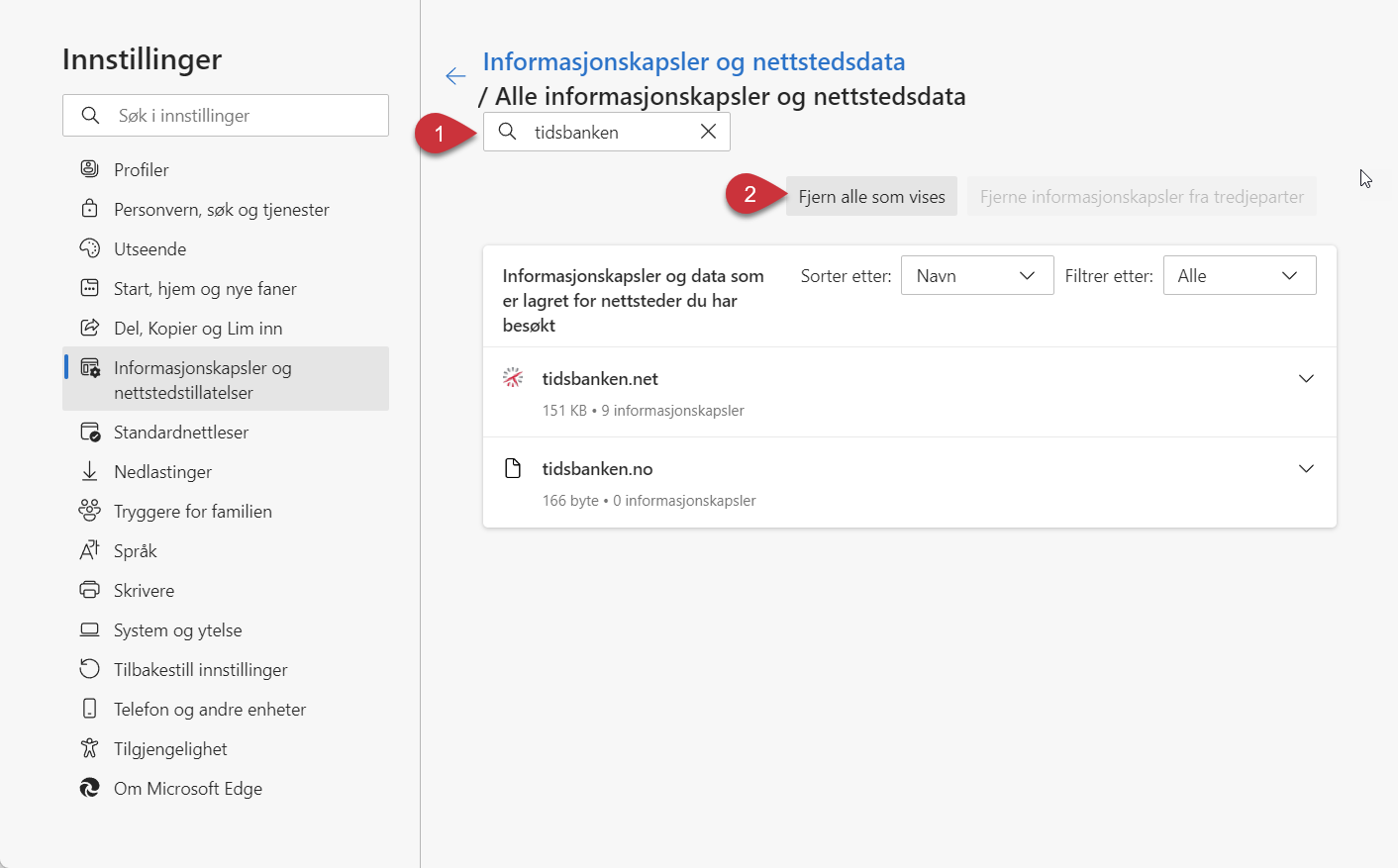The width and height of the screenshot is (1398, 868).
Task: Clear the tidsbanken search with X
Action: (x=708, y=132)
